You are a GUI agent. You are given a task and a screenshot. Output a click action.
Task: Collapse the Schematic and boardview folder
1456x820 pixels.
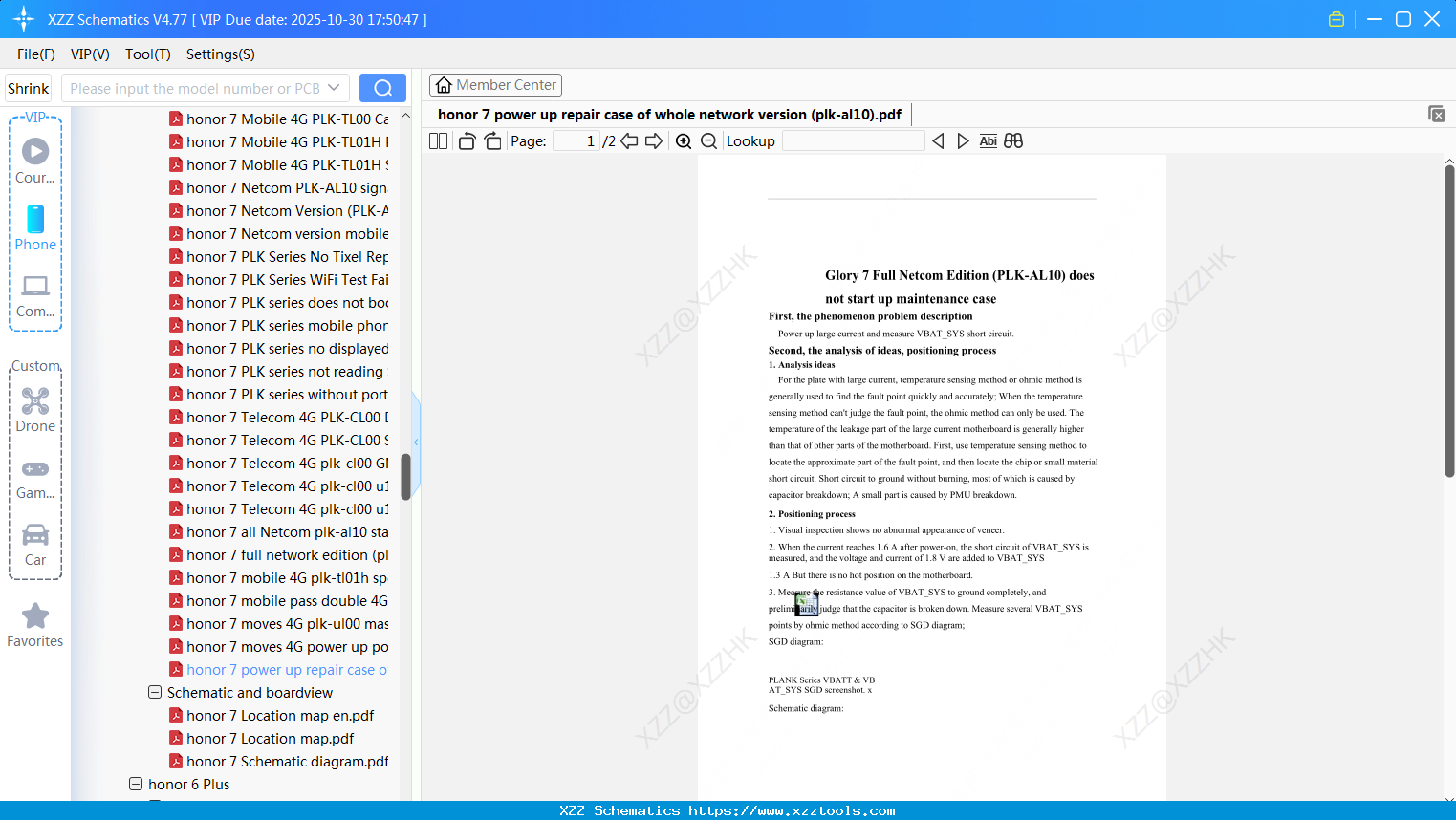[155, 692]
